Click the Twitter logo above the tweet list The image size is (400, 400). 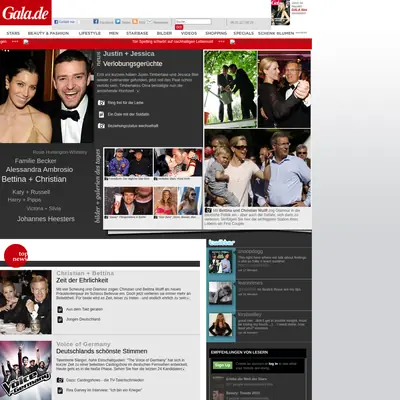pyautogui.click(x=222, y=243)
